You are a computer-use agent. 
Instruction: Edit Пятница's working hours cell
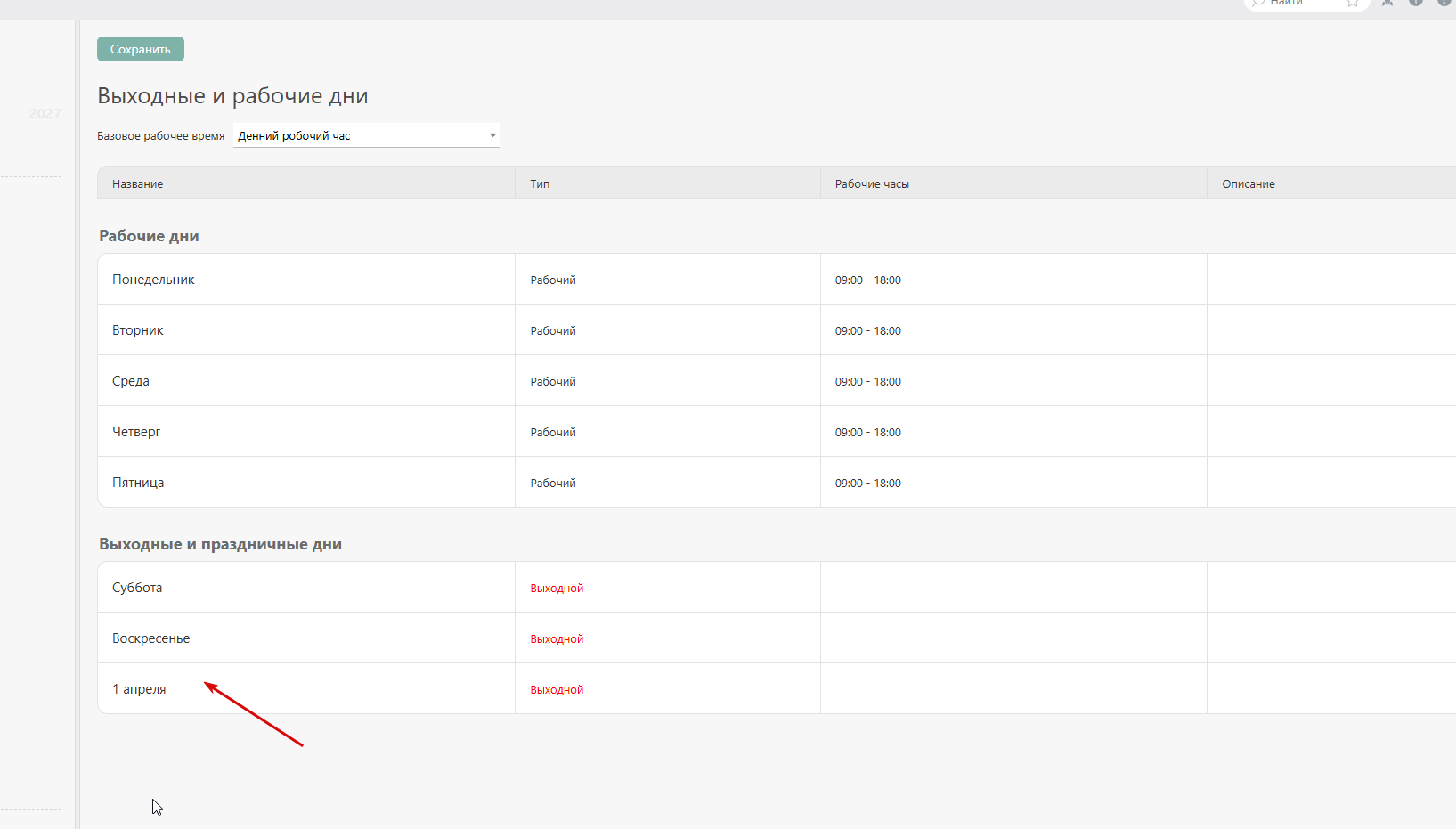pos(868,483)
